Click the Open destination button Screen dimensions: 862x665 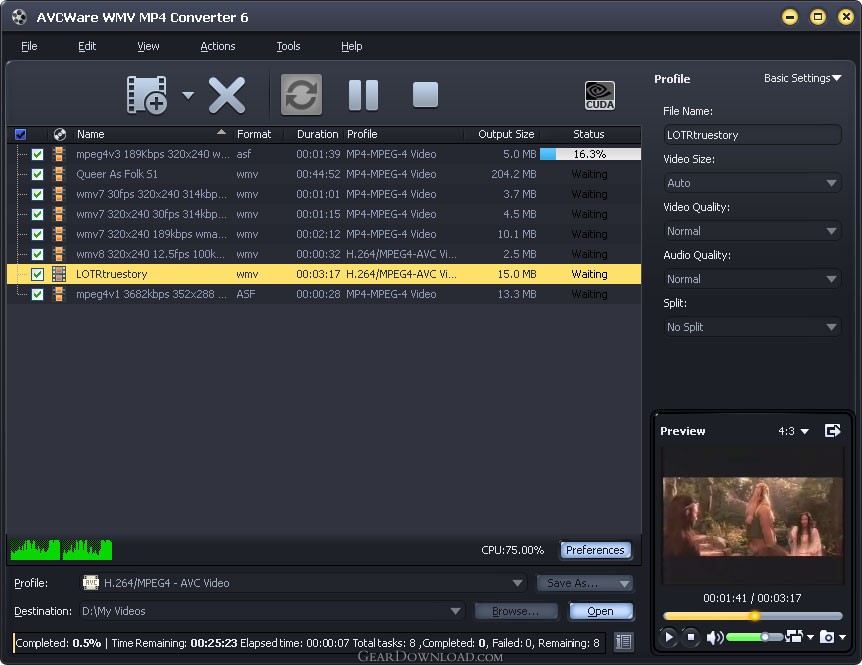600,611
